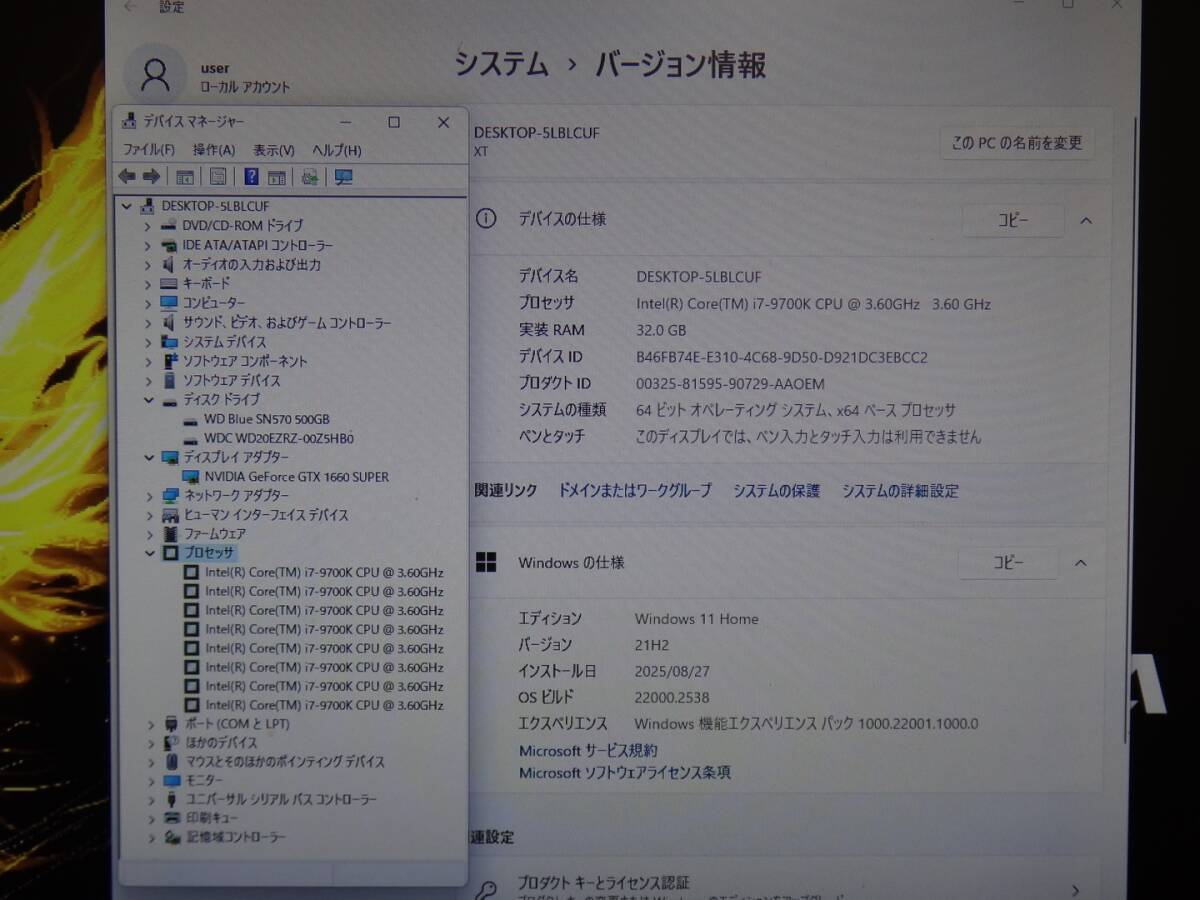Click コピー button for Windows の仕様
1200x900 pixels.
click(1008, 563)
